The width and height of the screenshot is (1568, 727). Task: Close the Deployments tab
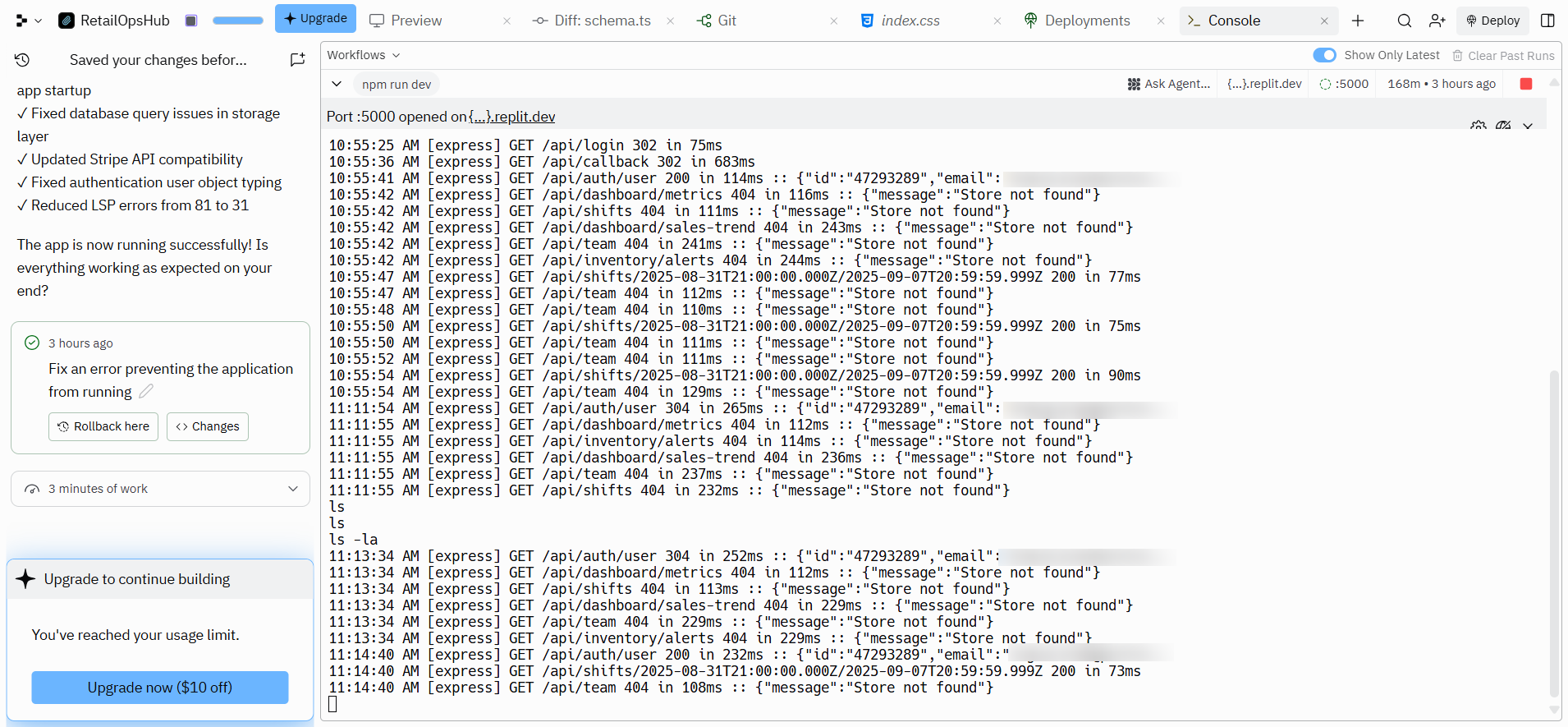tap(1161, 21)
